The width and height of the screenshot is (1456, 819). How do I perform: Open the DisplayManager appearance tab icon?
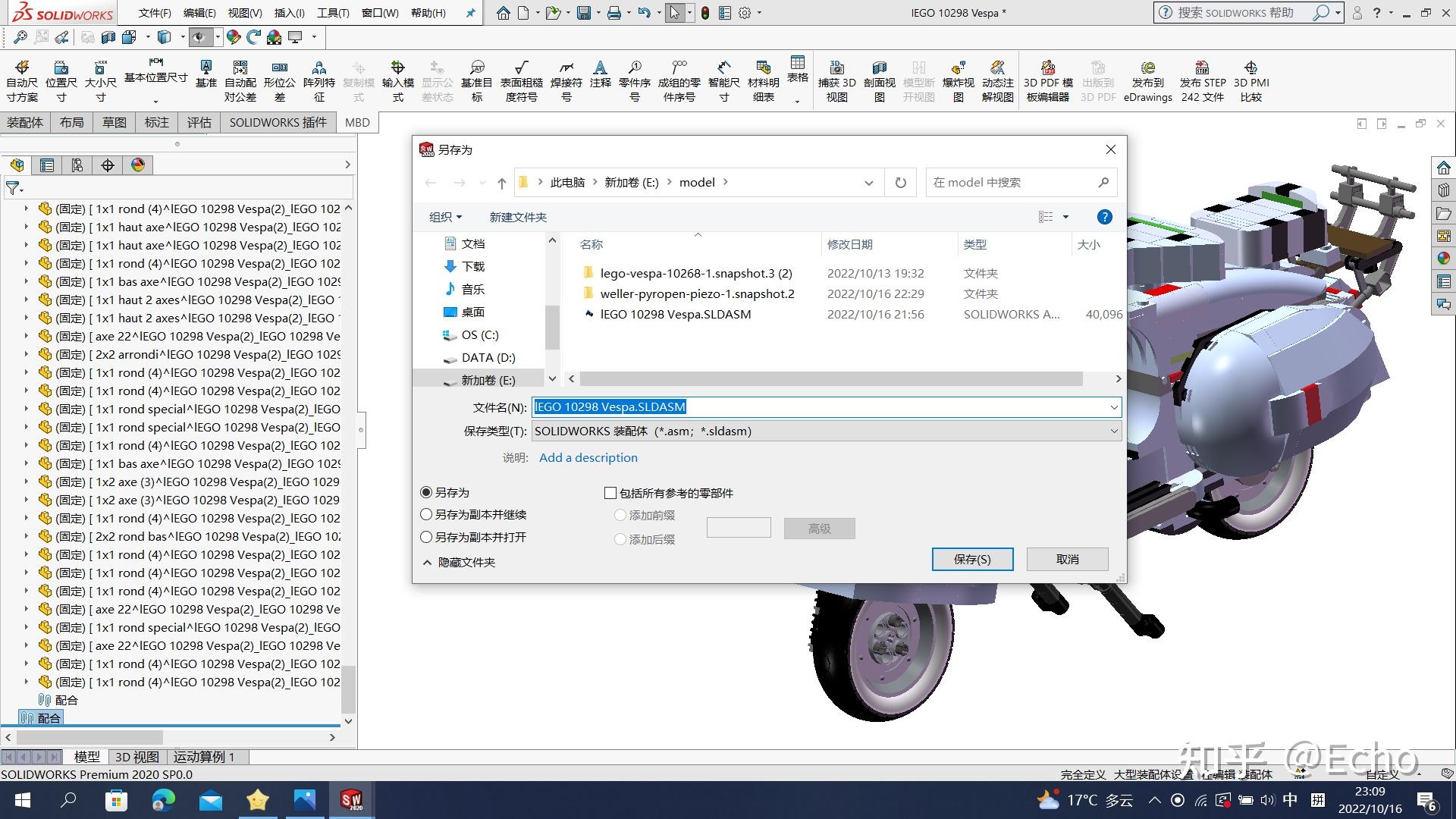(138, 165)
